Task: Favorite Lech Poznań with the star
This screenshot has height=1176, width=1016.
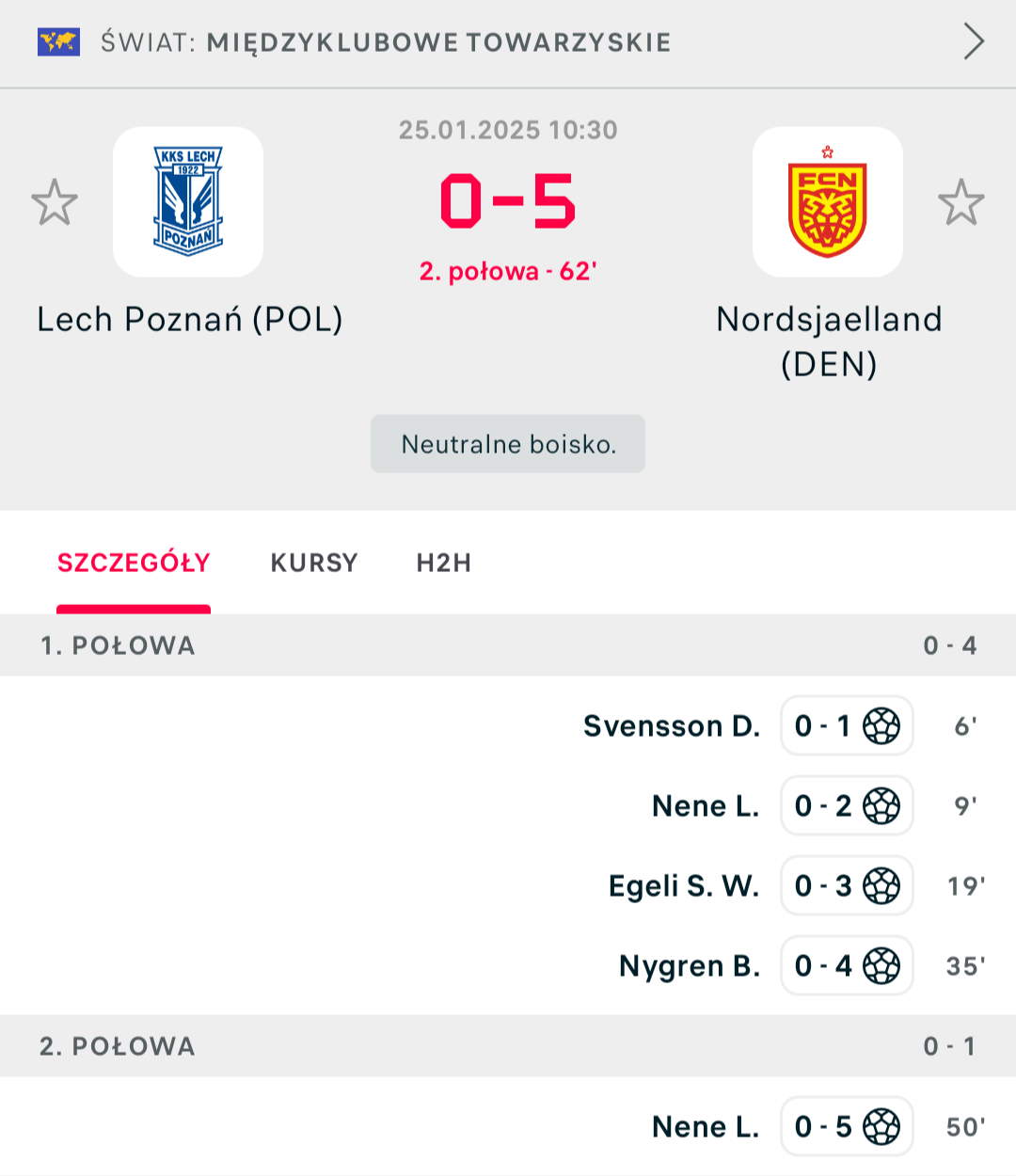Action: pyautogui.click(x=55, y=202)
